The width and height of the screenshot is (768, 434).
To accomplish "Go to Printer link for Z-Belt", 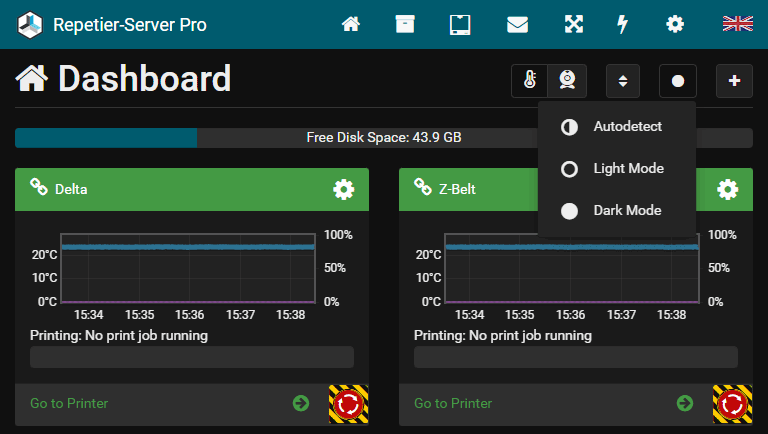I will click(453, 404).
